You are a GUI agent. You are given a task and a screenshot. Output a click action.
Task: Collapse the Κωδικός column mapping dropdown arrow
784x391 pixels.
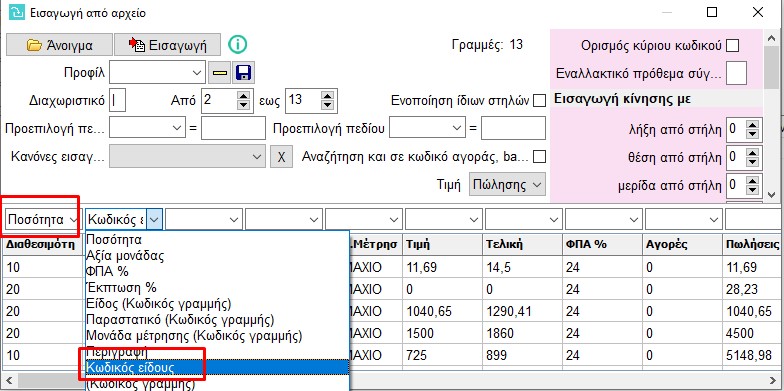155,219
